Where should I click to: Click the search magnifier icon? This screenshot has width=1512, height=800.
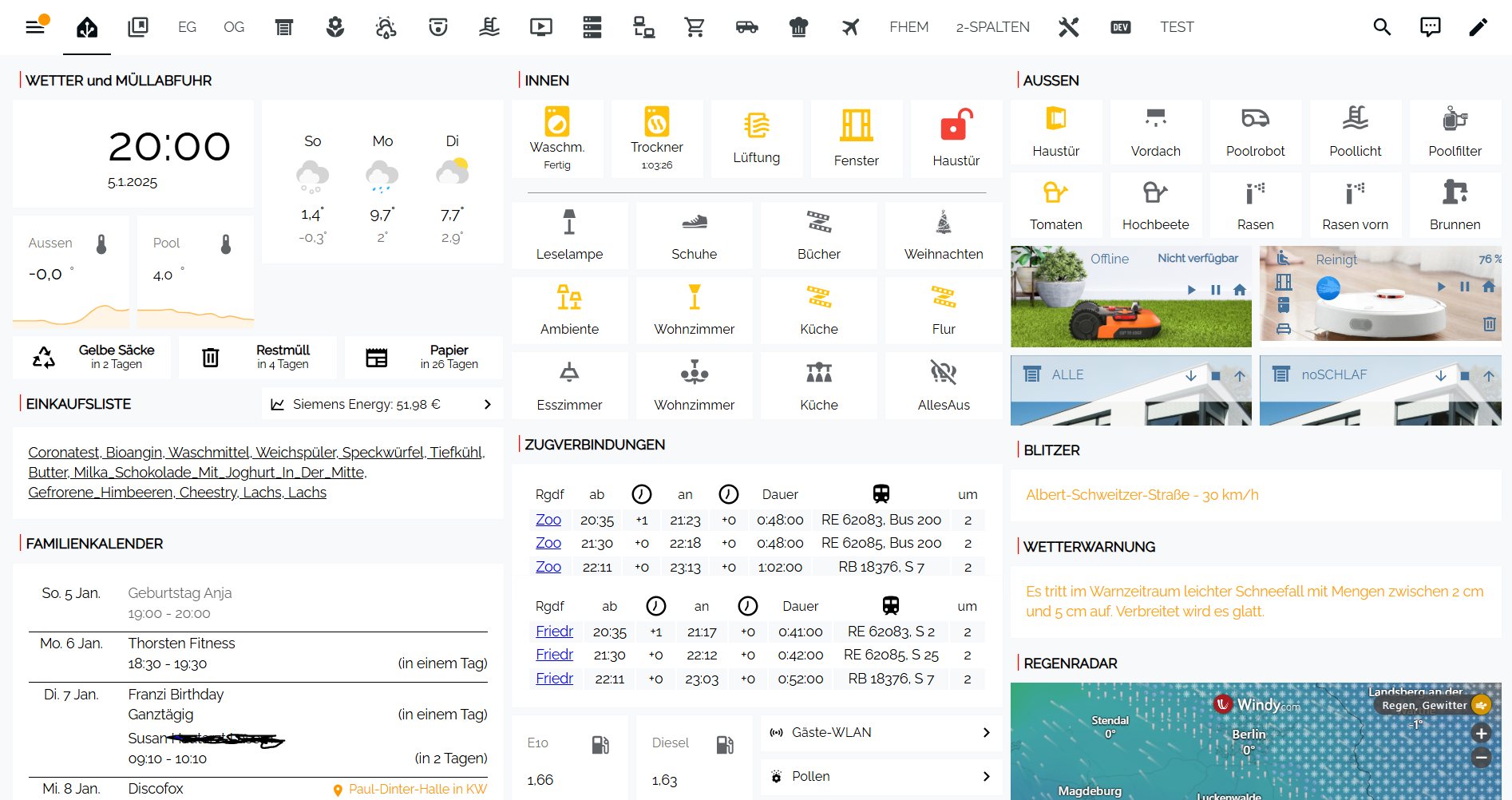(x=1382, y=27)
